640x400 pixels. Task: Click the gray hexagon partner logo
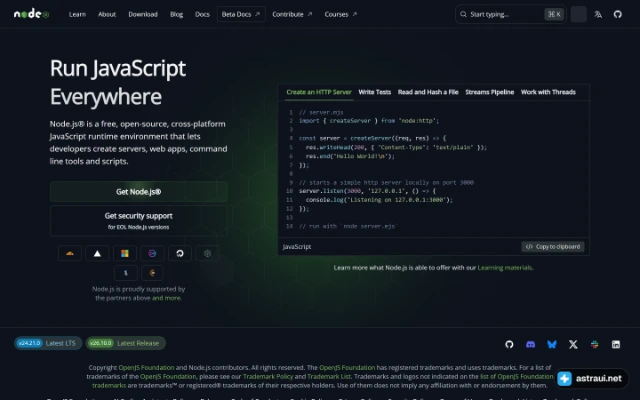coord(207,253)
